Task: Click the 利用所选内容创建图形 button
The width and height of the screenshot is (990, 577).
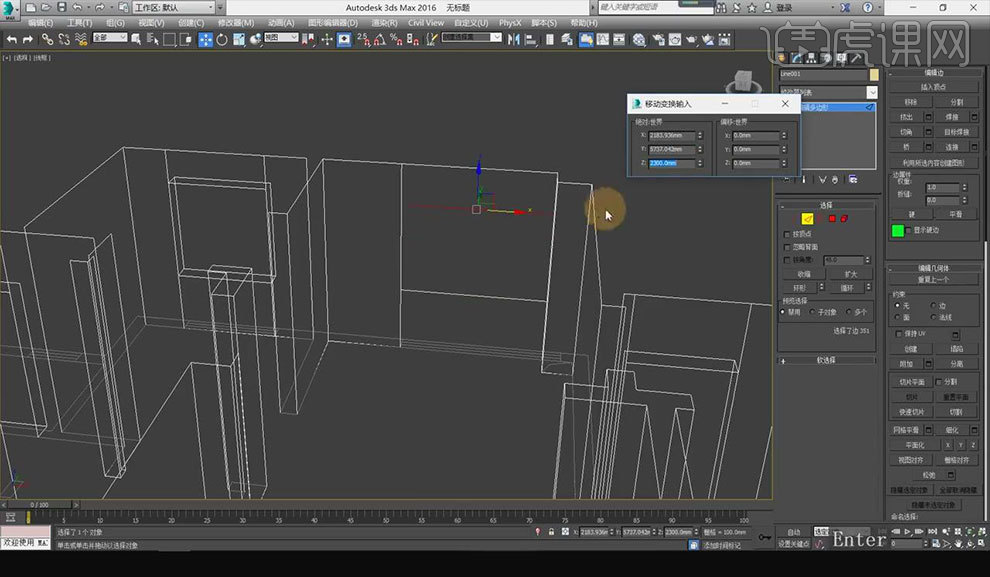Action: point(934,161)
